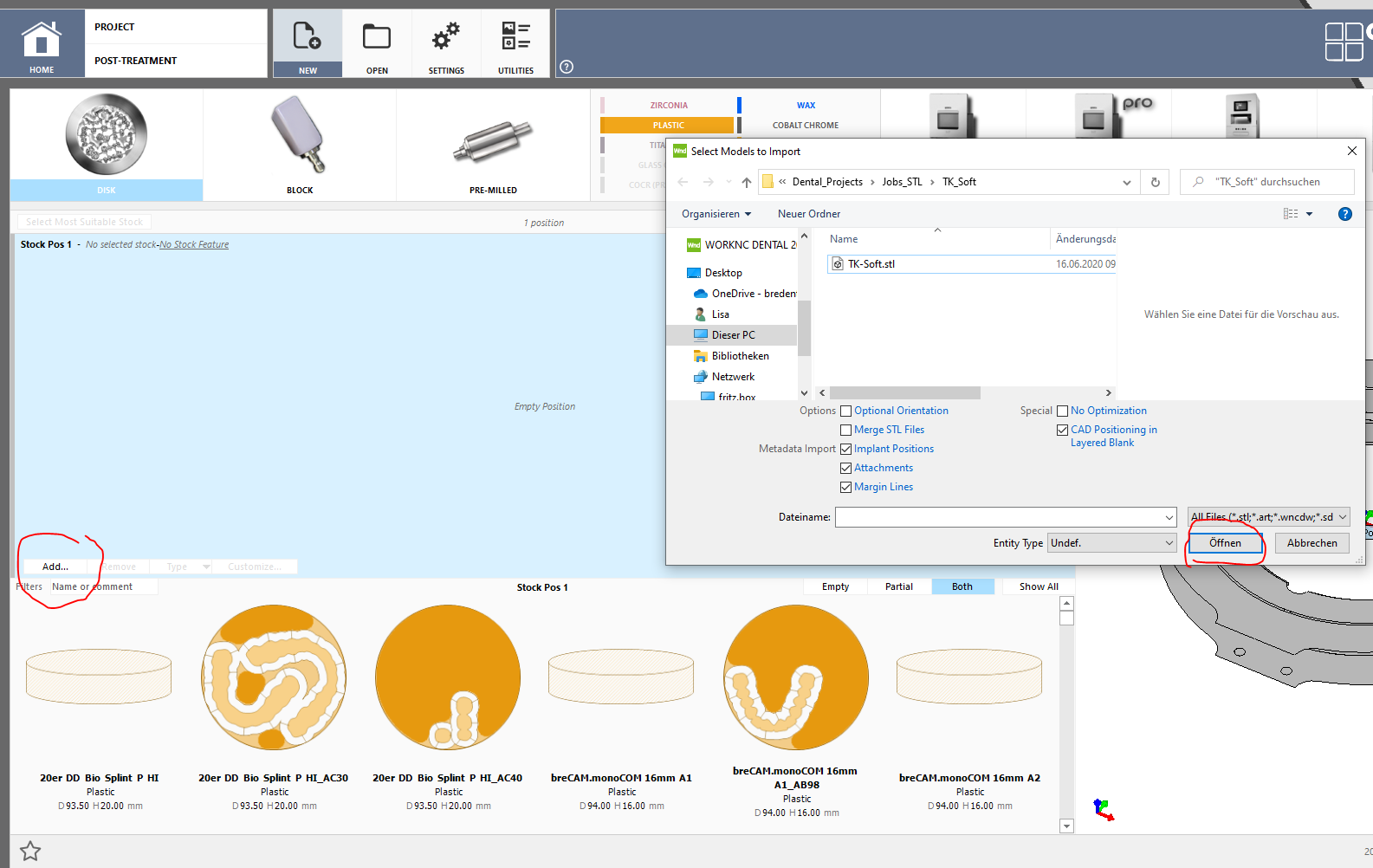This screenshot has width=1373, height=868.
Task: Navigate back in the file dialog
Action: (x=683, y=182)
